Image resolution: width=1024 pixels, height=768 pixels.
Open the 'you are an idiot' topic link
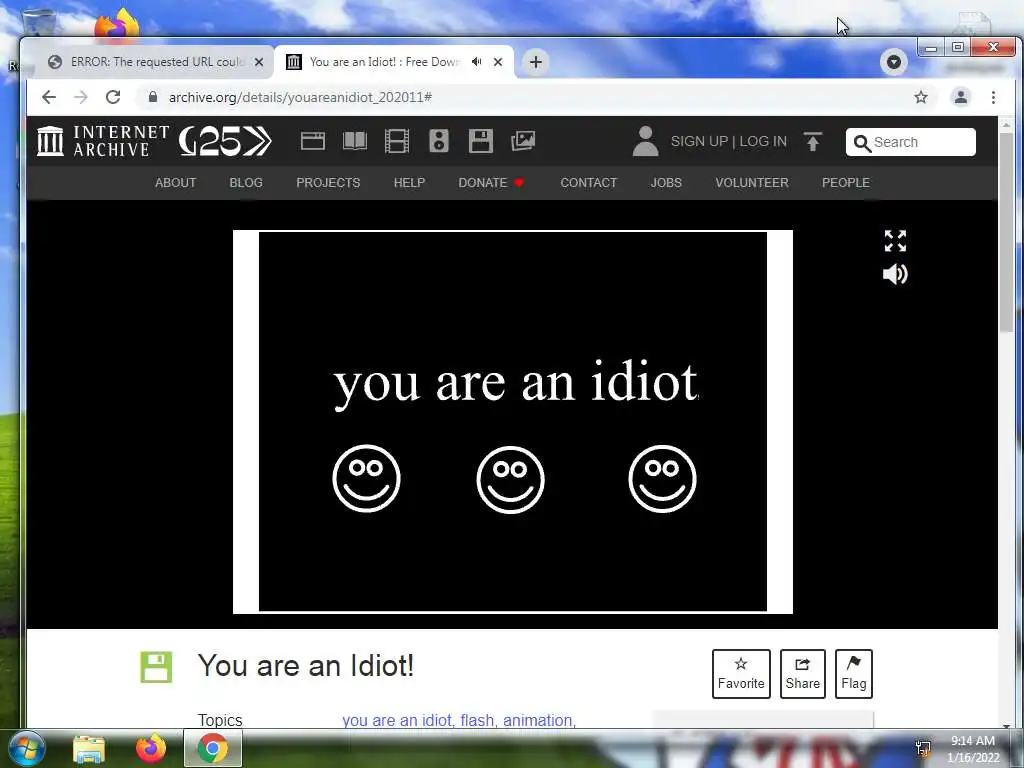(x=398, y=720)
